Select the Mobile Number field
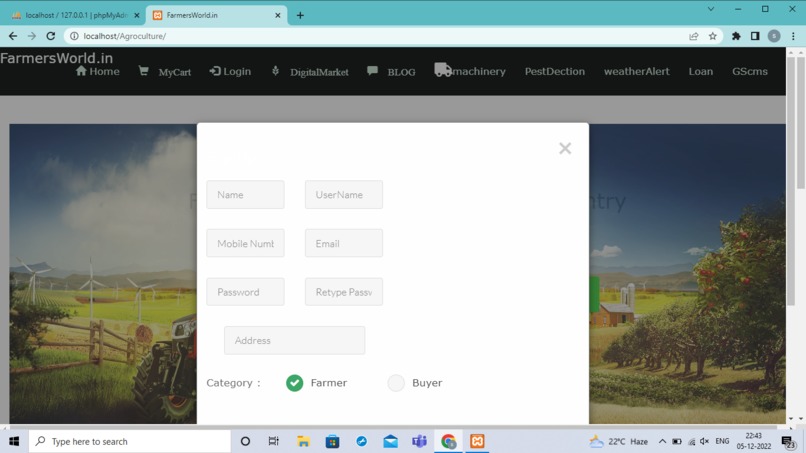The image size is (806, 453). 245,243
